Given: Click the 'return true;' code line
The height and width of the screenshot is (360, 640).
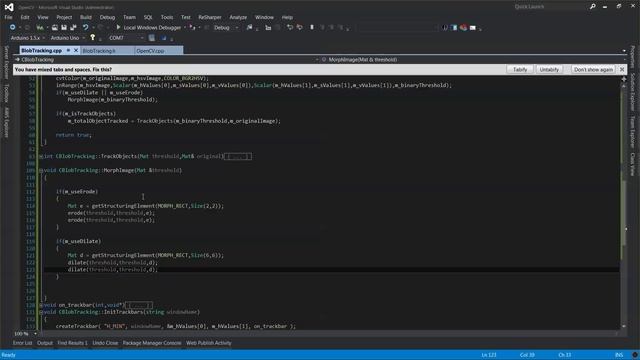Looking at the screenshot, I should 73,135.
